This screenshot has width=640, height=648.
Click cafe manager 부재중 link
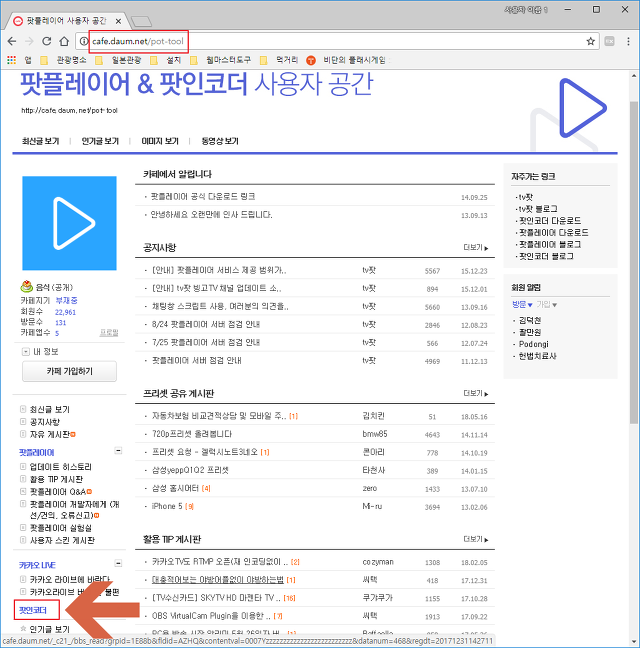66,300
